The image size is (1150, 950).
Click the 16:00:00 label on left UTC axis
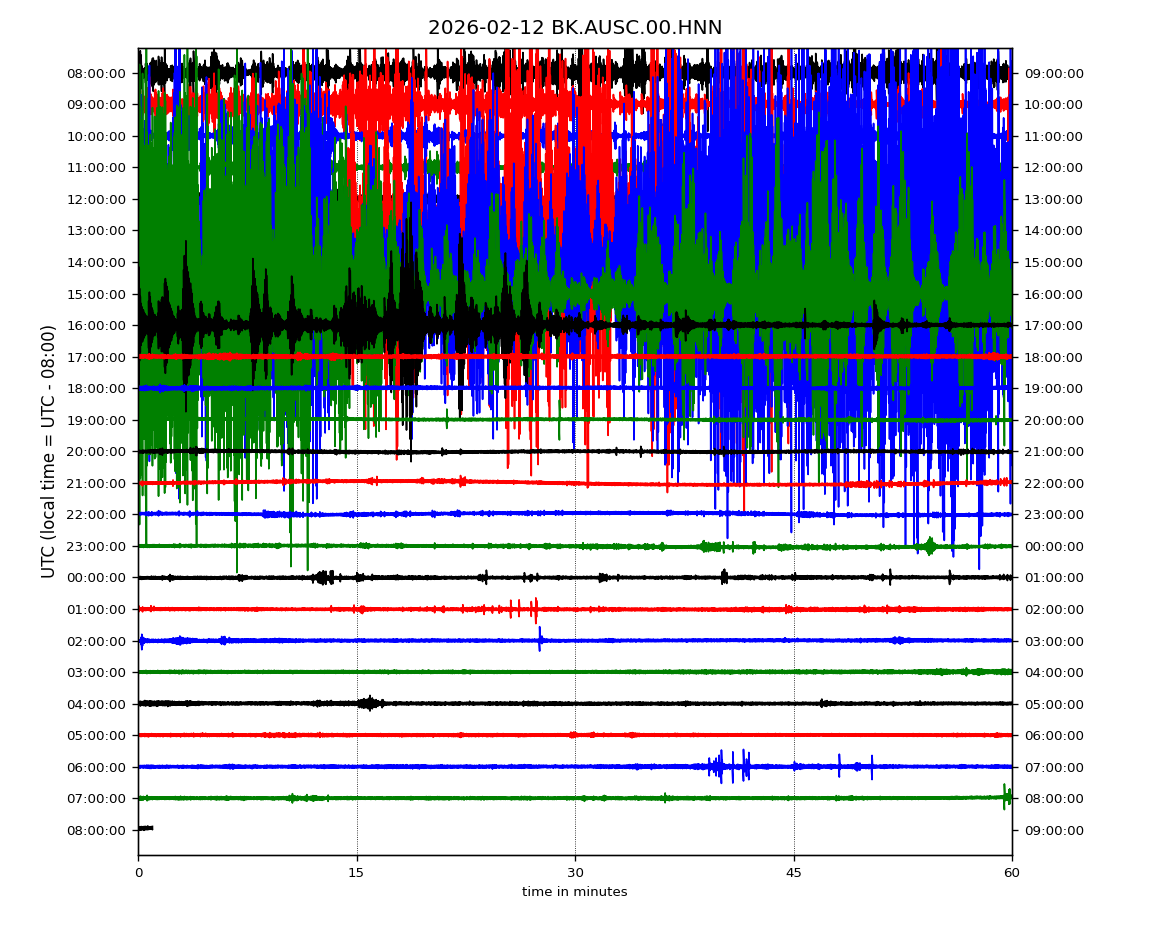[96, 326]
